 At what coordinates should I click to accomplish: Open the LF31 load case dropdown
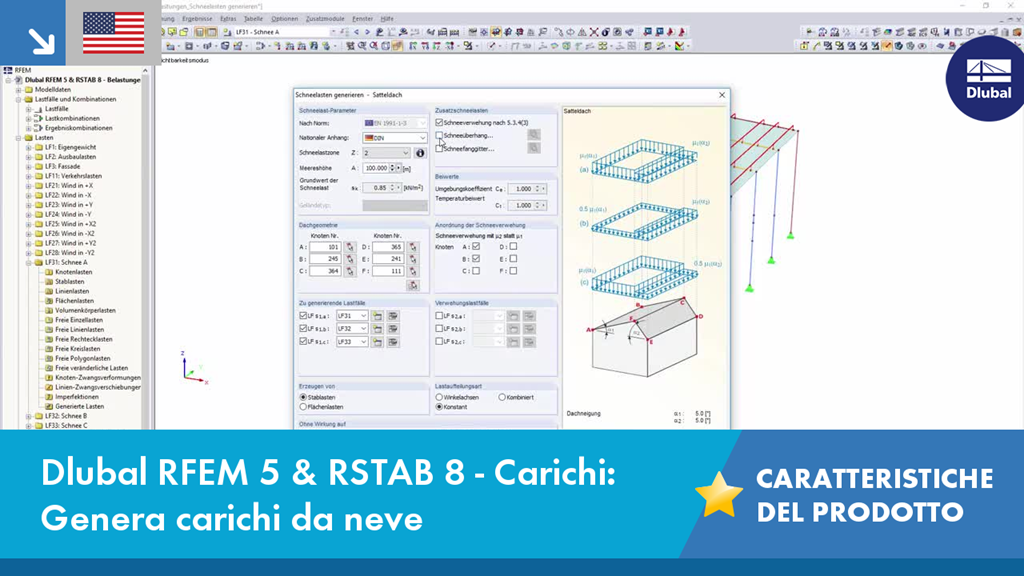click(351, 316)
